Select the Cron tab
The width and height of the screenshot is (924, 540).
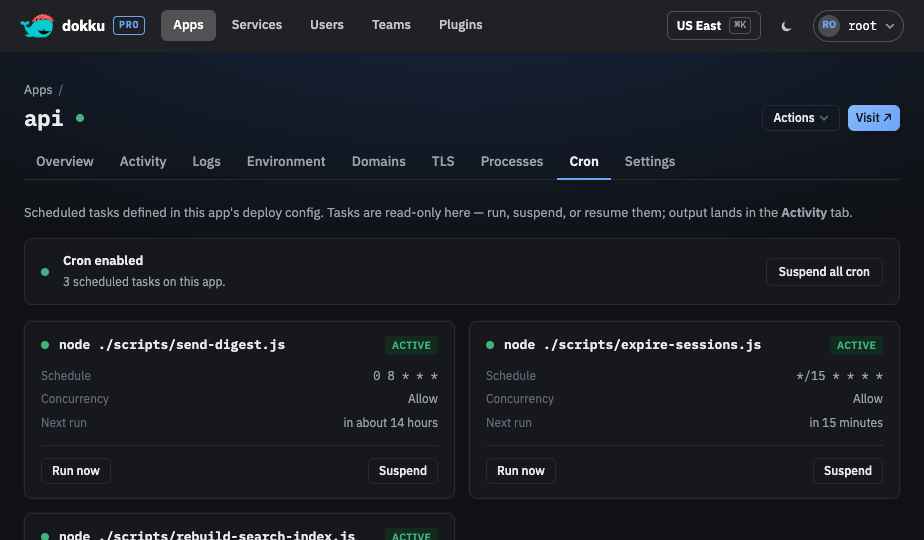(583, 162)
